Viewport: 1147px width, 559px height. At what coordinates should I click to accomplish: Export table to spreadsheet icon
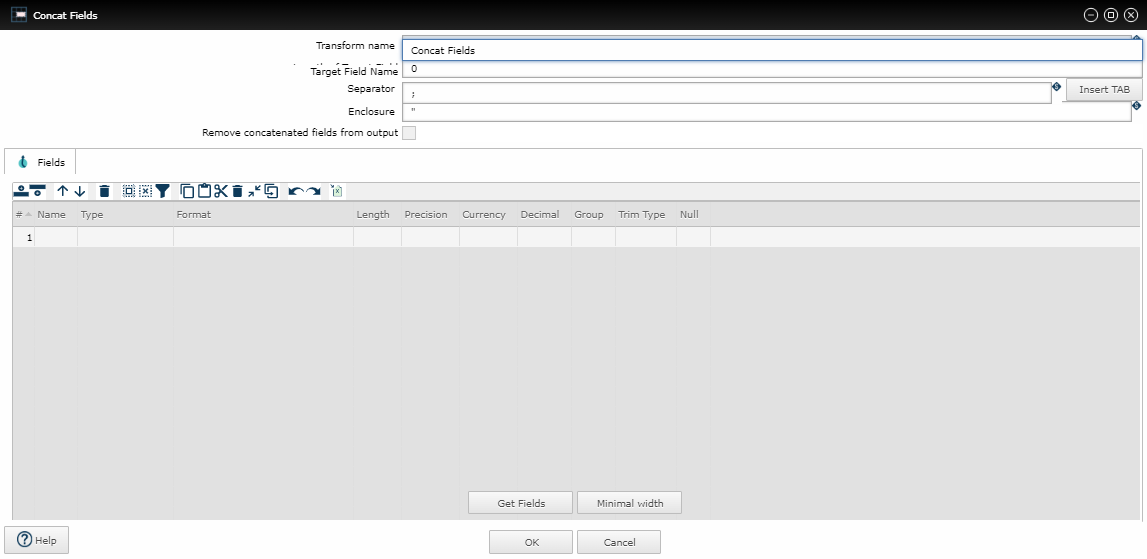pos(336,191)
